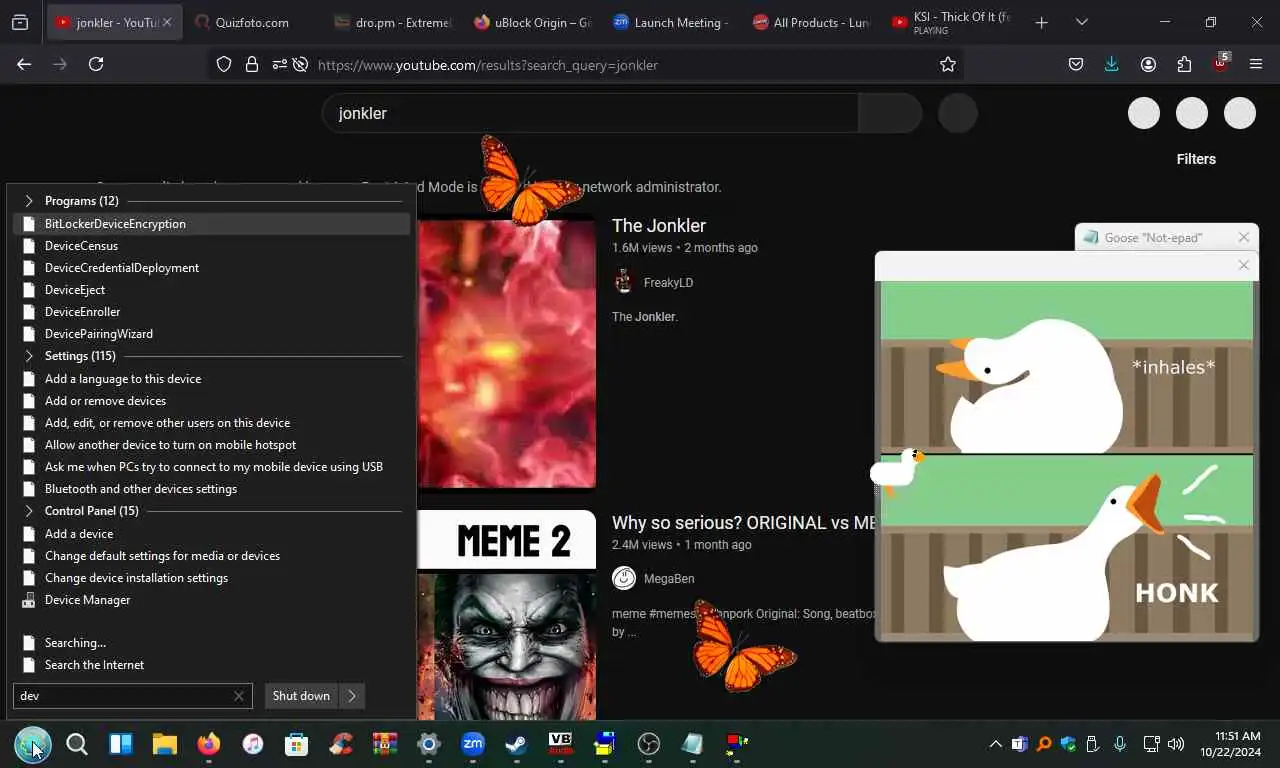The width and height of the screenshot is (1280, 768).
Task: Open a new browser tab
Action: tap(1041, 22)
